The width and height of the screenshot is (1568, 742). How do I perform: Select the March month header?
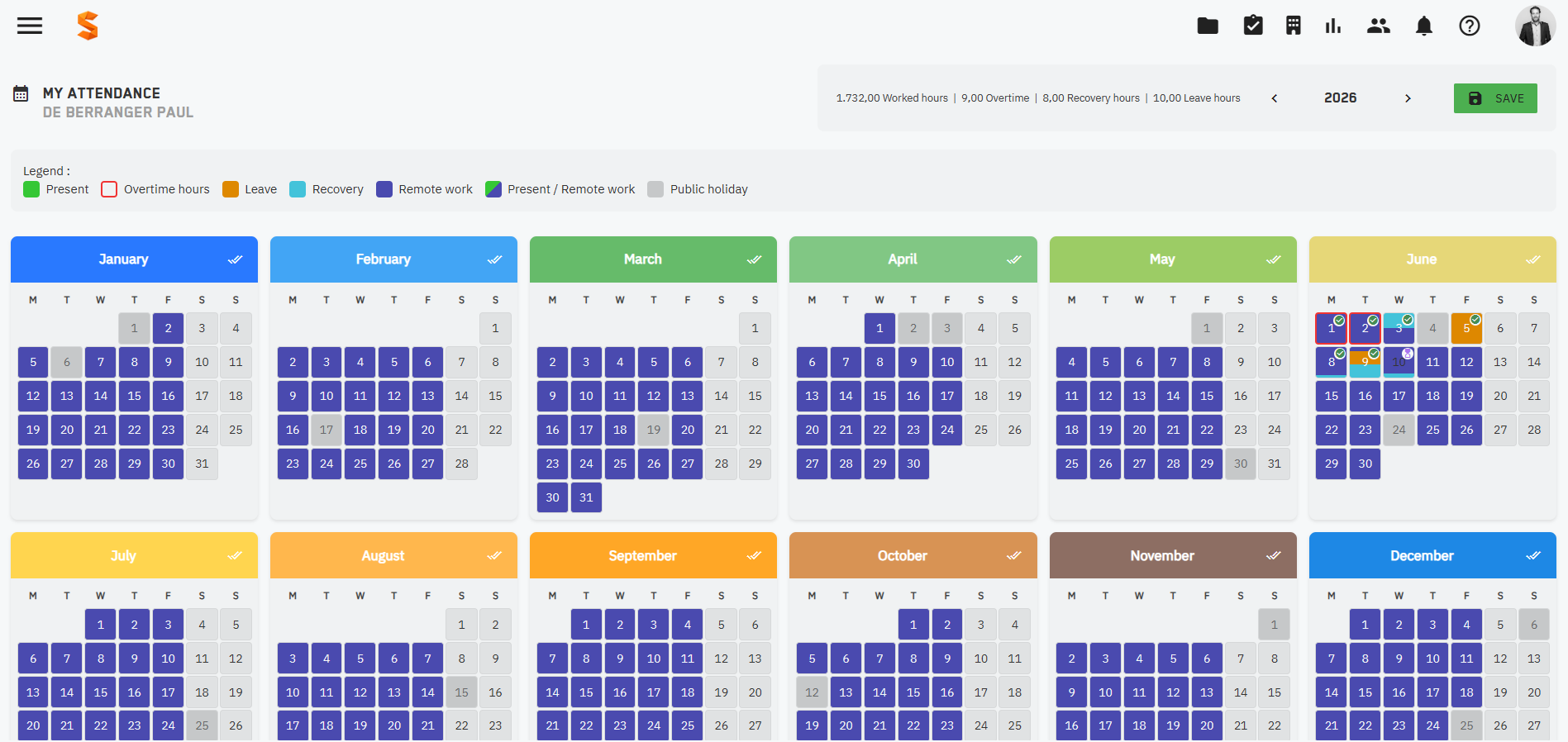coord(653,259)
